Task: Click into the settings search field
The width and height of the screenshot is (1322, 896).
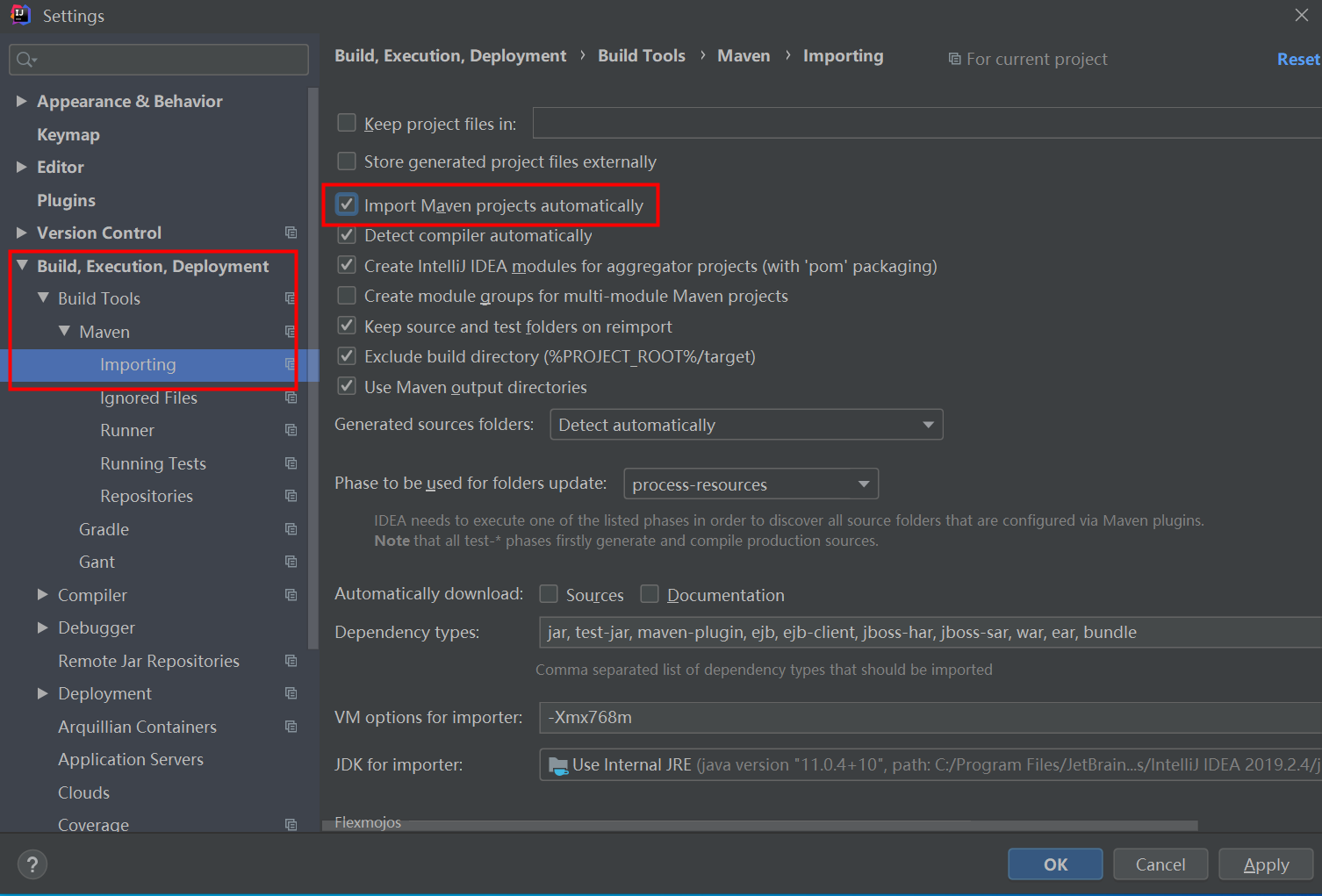Action: pyautogui.click(x=159, y=59)
